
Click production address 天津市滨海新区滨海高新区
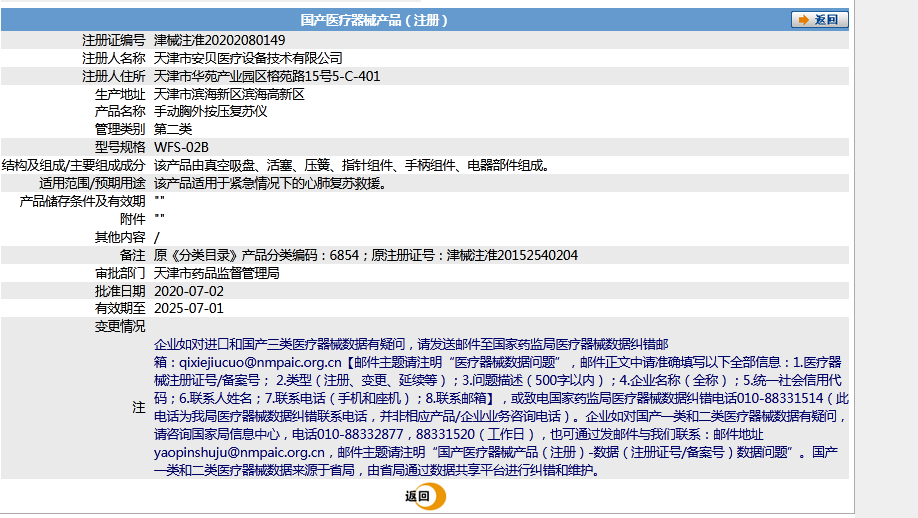pyautogui.click(x=229, y=94)
